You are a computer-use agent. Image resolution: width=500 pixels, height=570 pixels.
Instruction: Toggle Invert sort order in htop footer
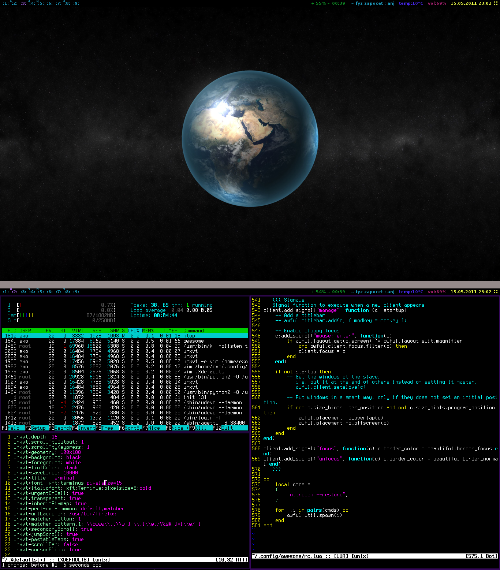87,428
